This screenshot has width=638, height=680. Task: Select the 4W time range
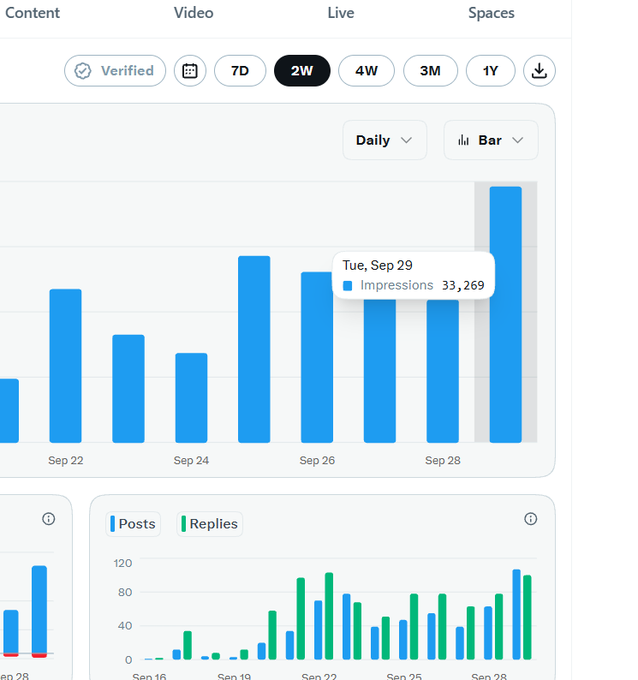pos(366,71)
